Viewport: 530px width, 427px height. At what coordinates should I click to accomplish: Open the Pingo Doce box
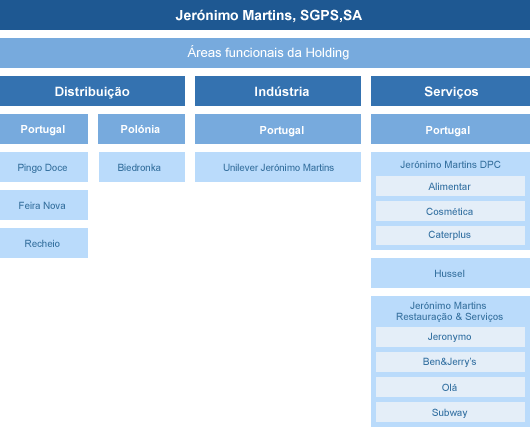click(44, 167)
